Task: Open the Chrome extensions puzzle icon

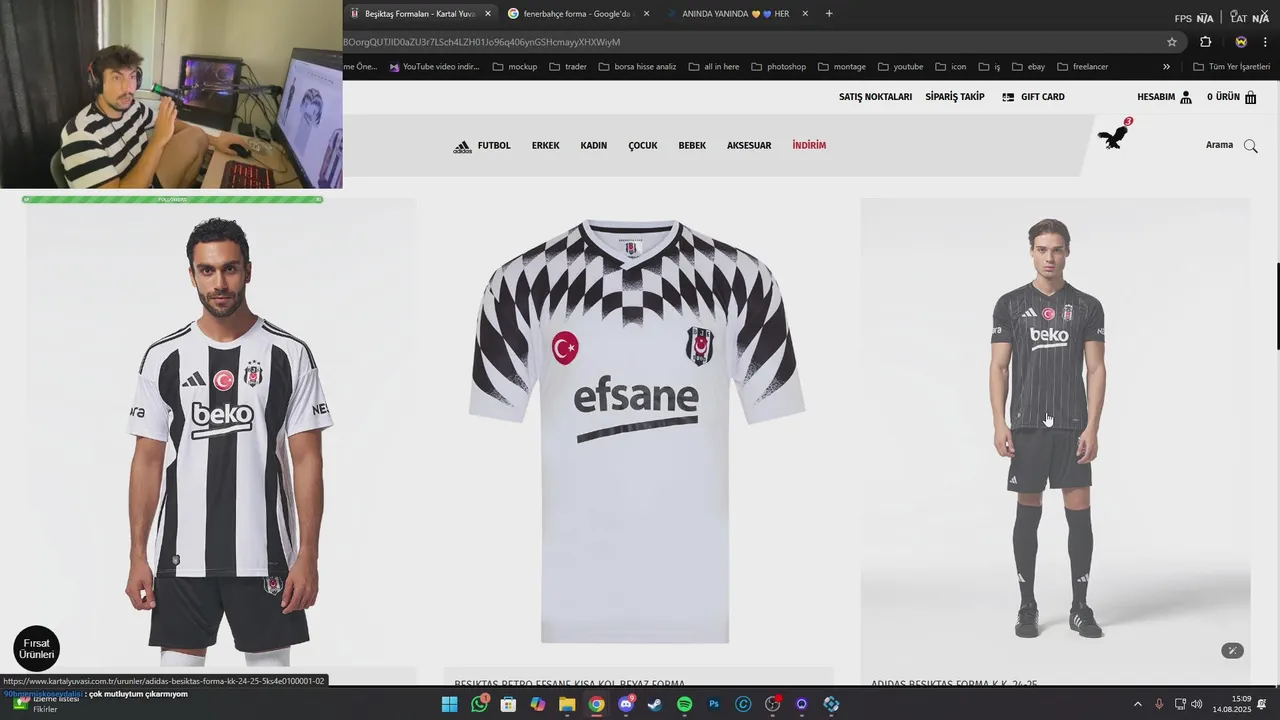Action: click(1205, 42)
